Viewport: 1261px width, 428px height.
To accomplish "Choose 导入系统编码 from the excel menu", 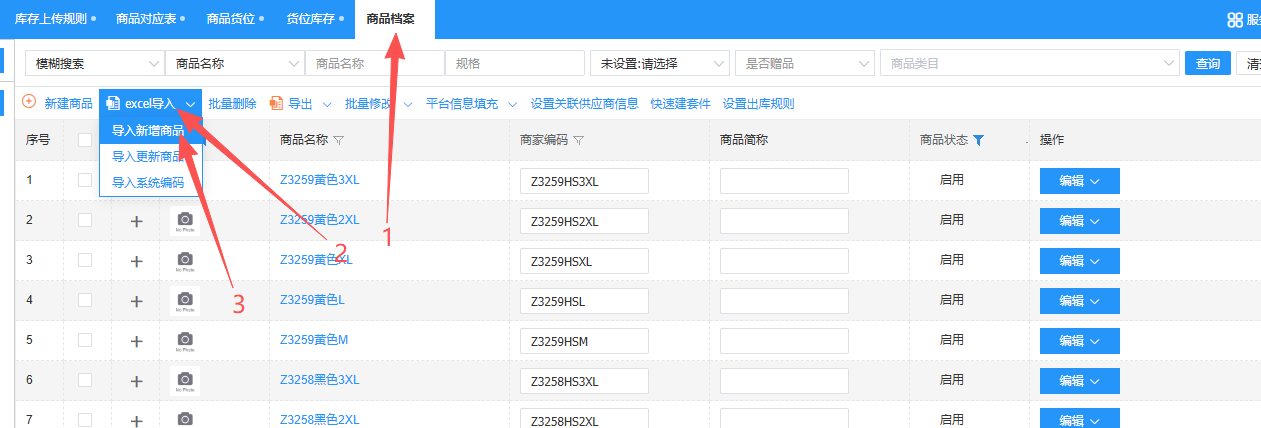I will (151, 182).
